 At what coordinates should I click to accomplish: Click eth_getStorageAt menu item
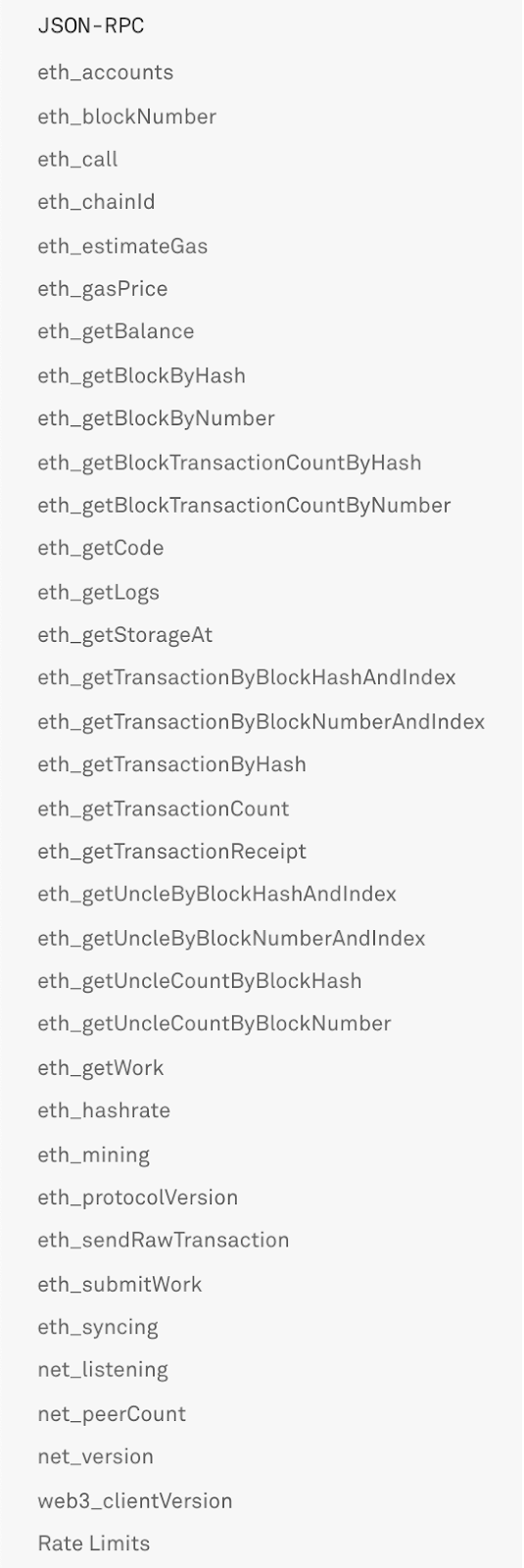(125, 635)
